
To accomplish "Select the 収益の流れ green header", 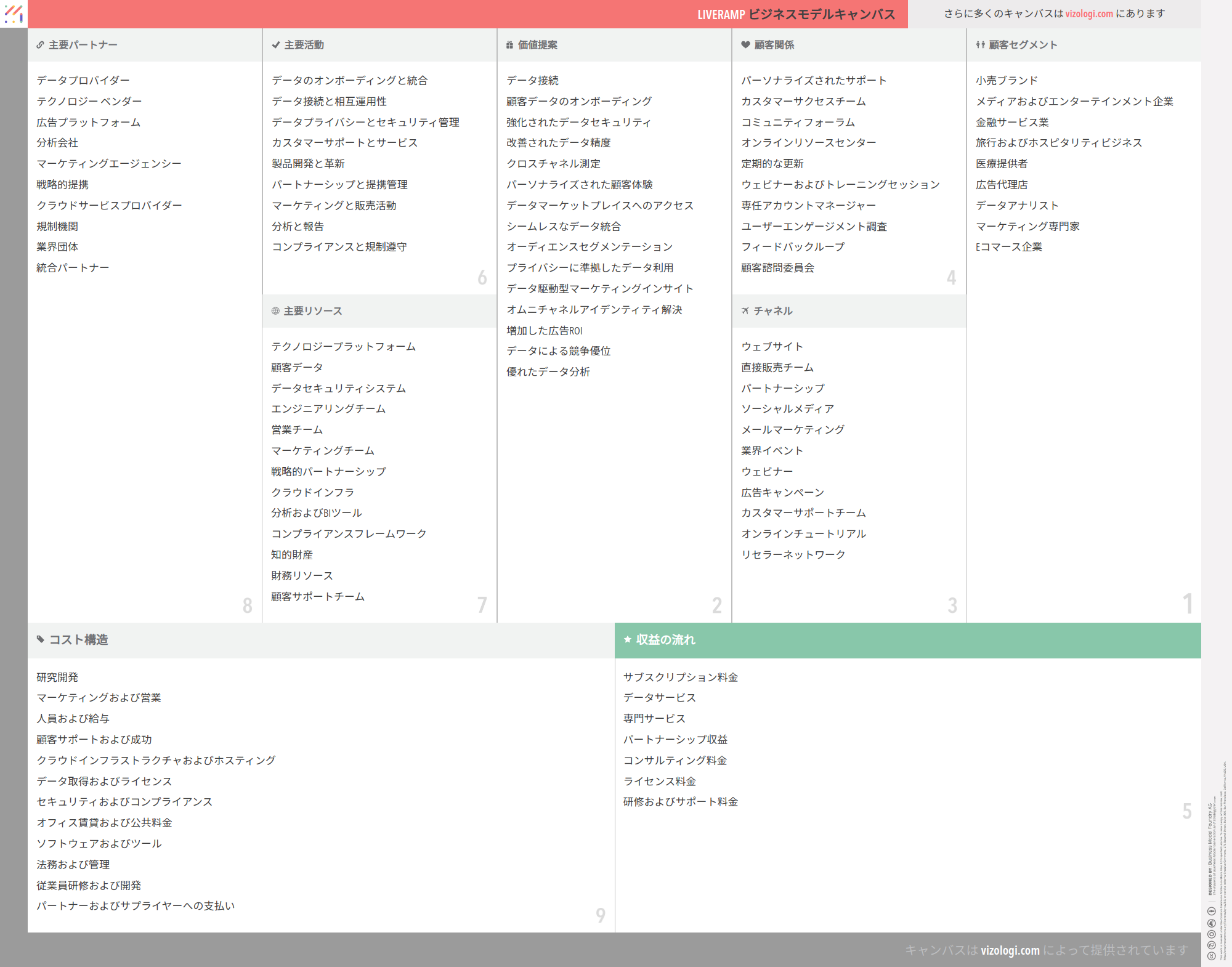I will tap(907, 640).
